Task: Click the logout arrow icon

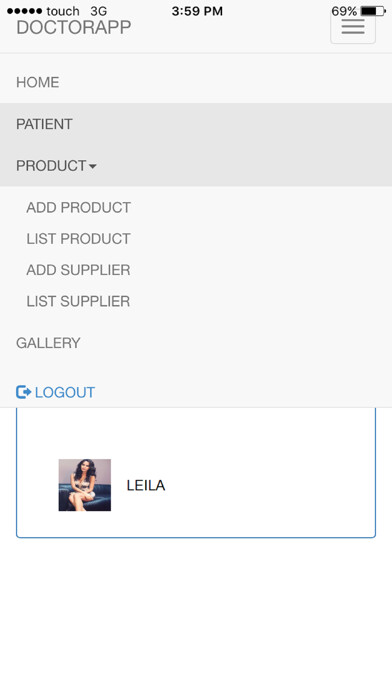Action: point(24,392)
